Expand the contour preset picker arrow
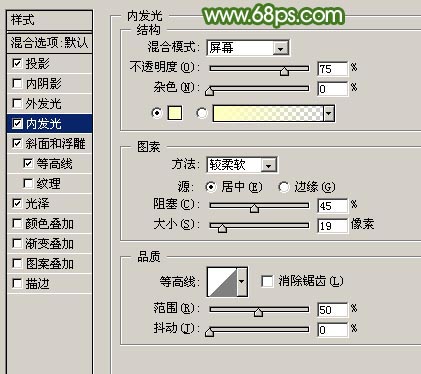The width and height of the screenshot is (421, 374). click(x=242, y=282)
